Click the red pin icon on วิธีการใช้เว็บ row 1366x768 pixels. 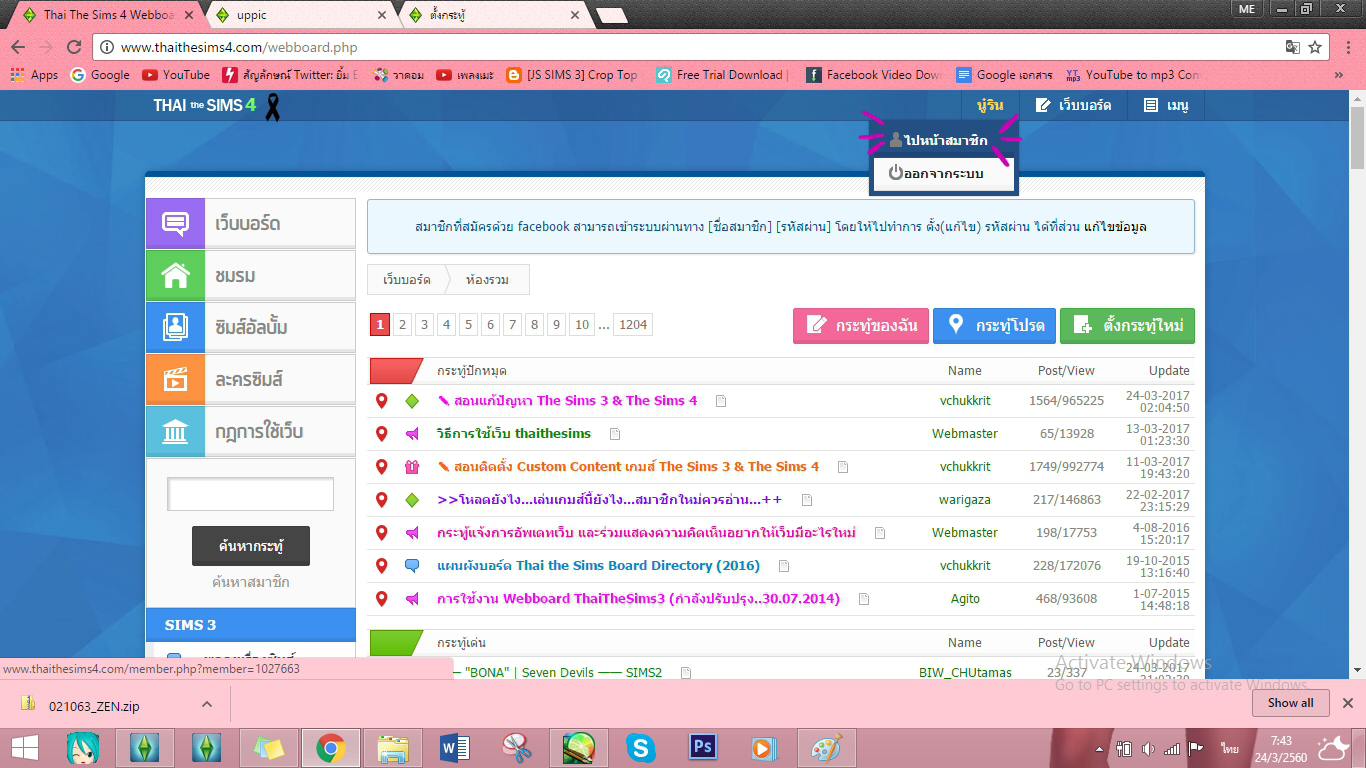click(x=381, y=434)
